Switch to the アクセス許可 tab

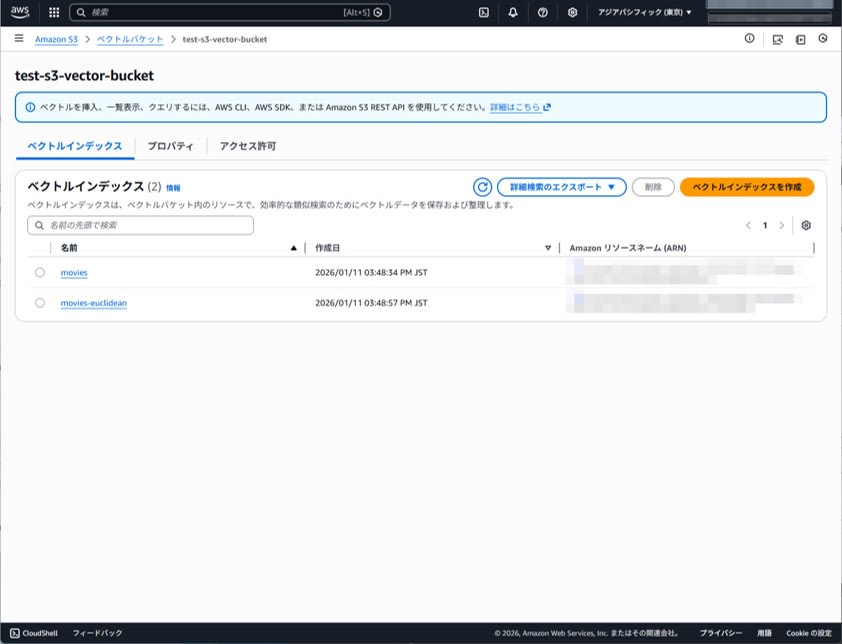click(248, 146)
